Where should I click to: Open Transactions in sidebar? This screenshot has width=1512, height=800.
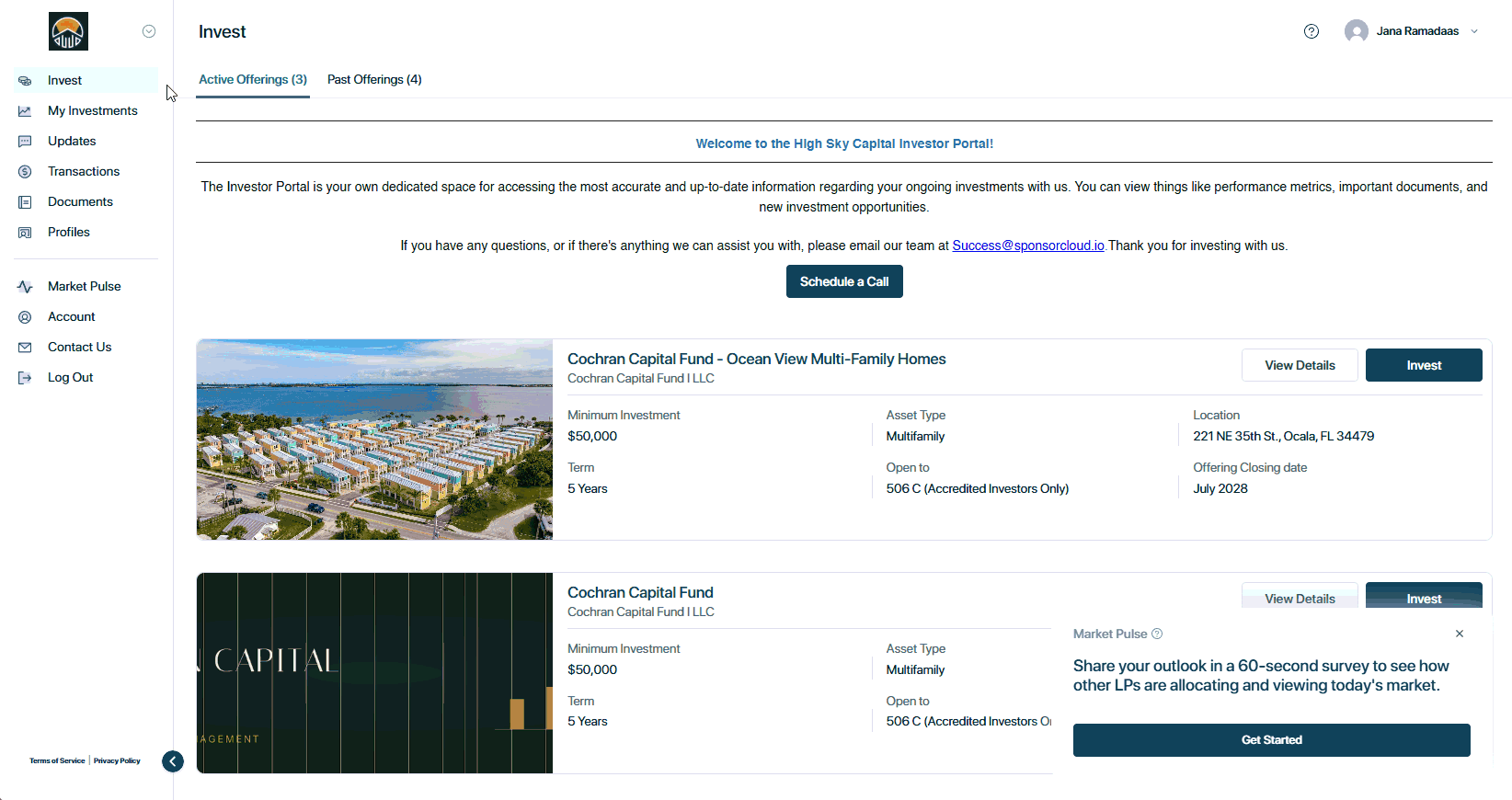point(86,172)
